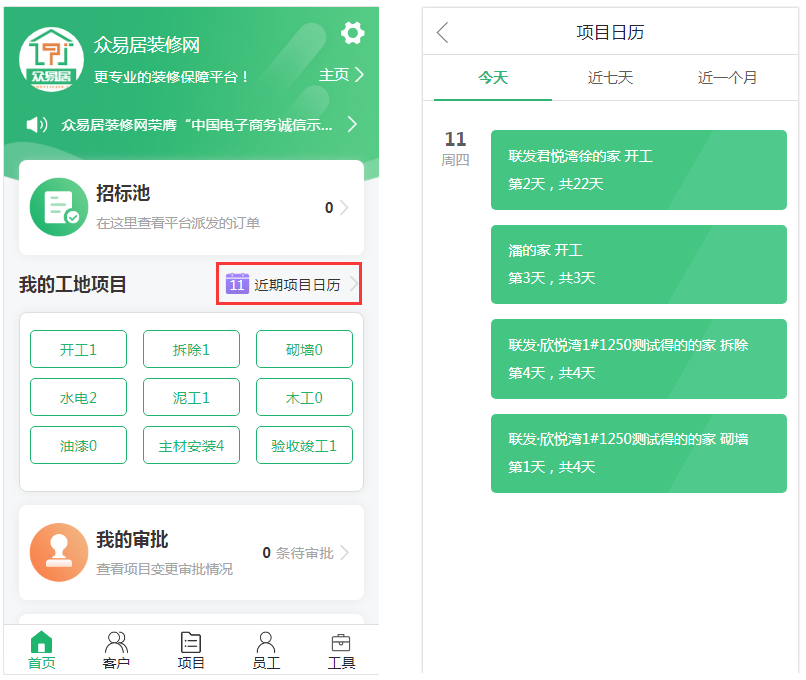Click the 招标池 document icon

pos(56,208)
